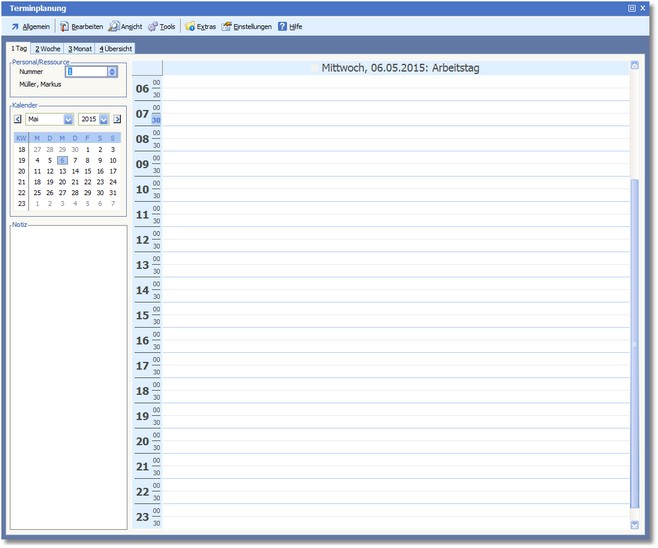The height and width of the screenshot is (548, 658).
Task: Click the Hilfe question mark icon
Action: 283,27
